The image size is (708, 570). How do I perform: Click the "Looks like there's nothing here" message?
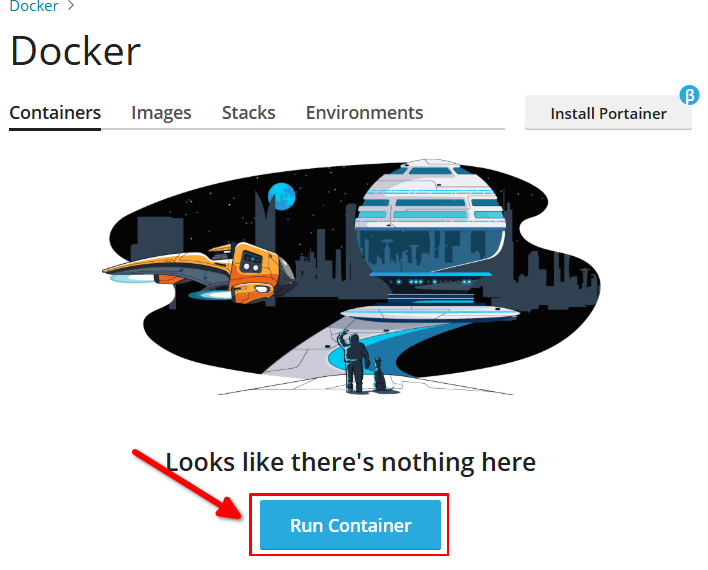pos(350,462)
